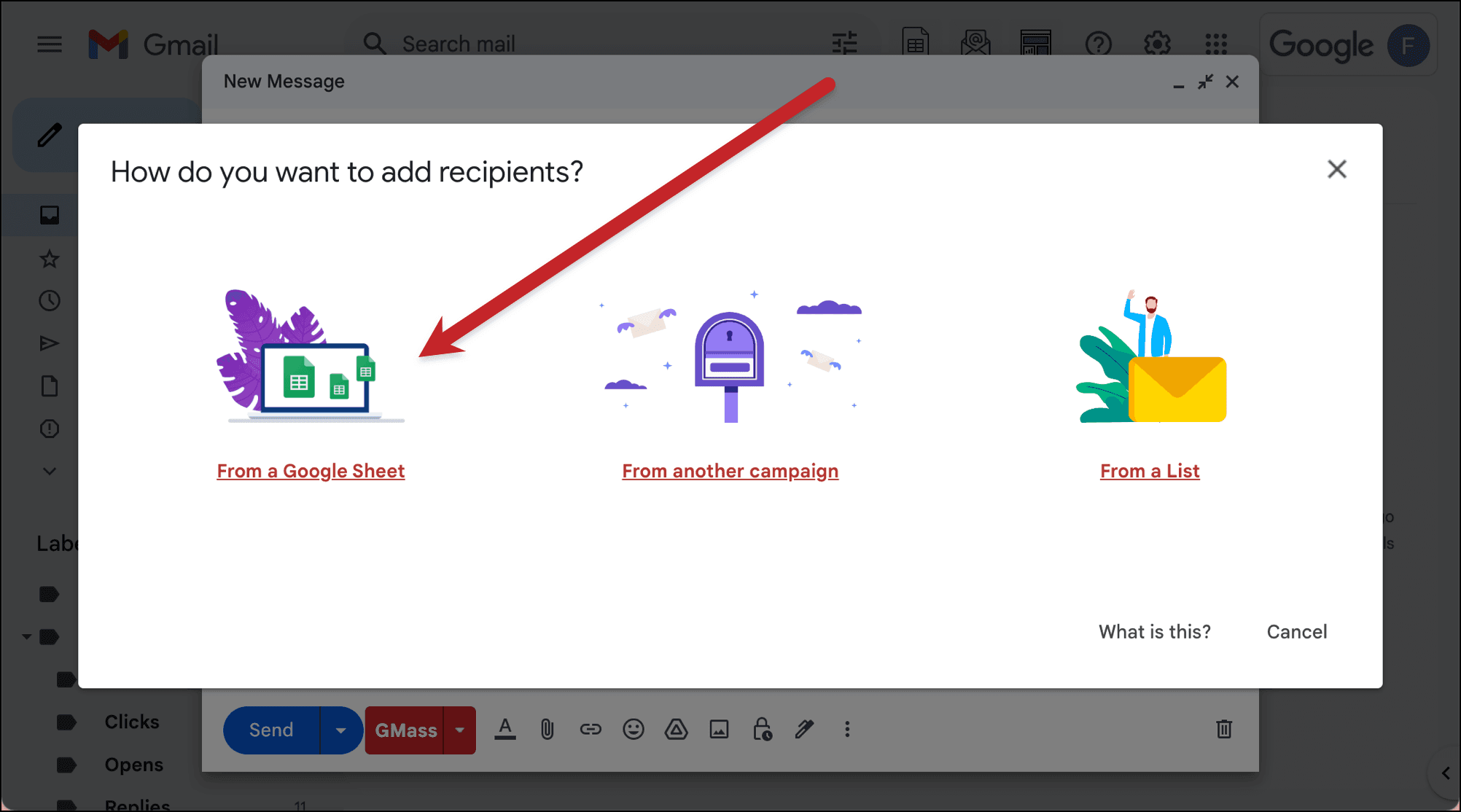Open the Gmail help icon
The width and height of the screenshot is (1461, 812).
tap(1099, 44)
